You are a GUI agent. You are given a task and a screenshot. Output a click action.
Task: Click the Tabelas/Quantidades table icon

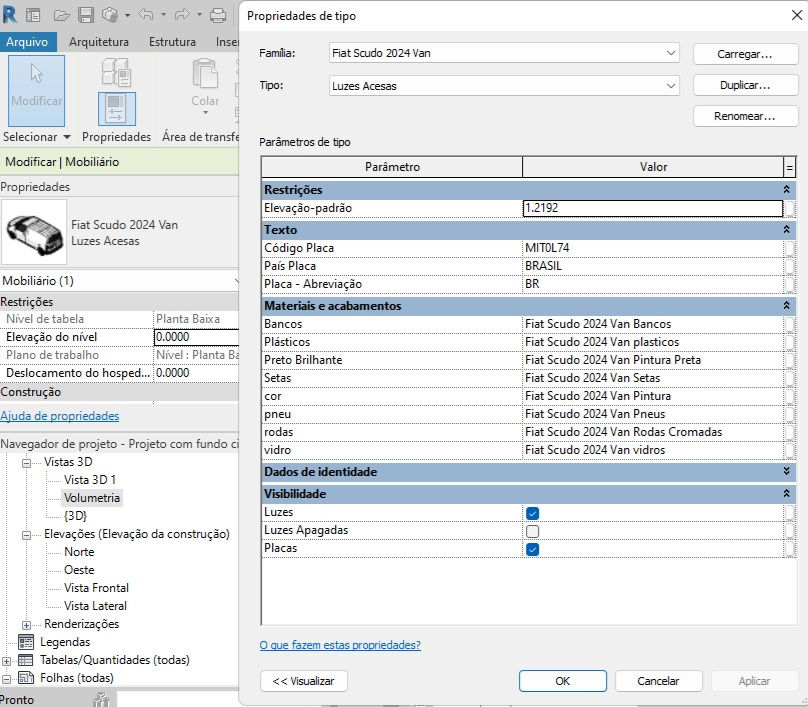pyautogui.click(x=26, y=660)
